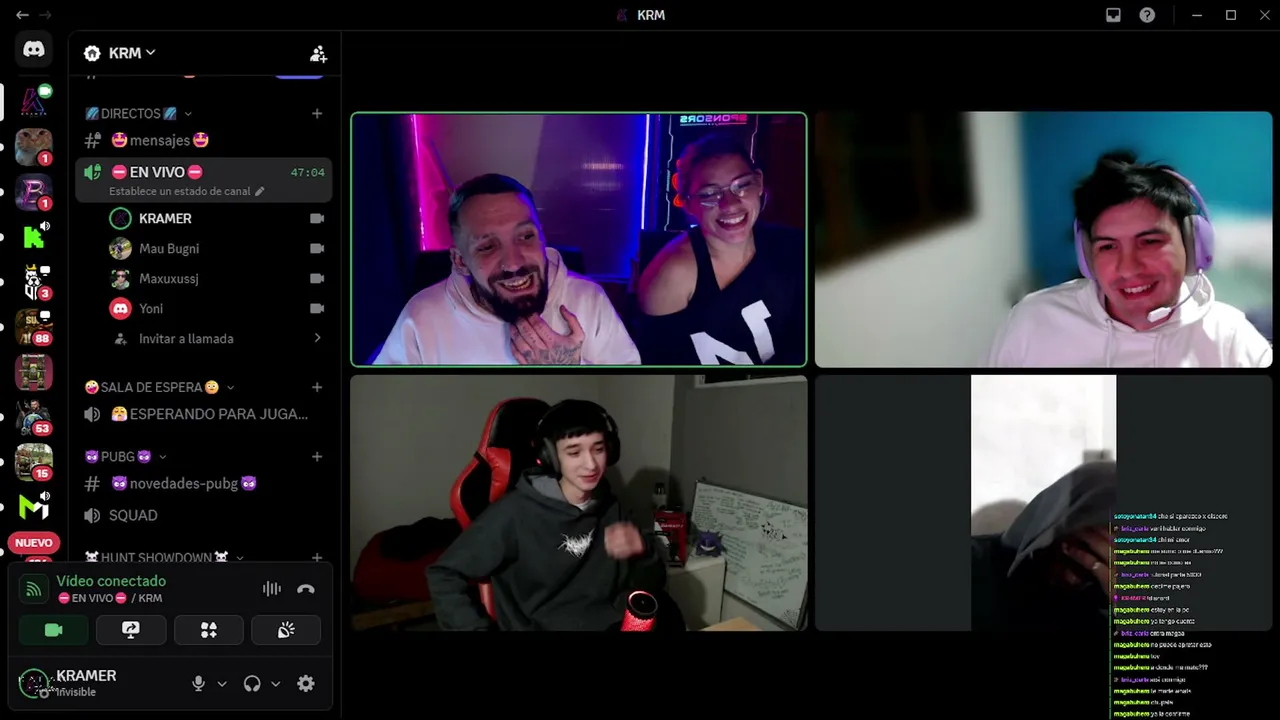Join the ESPERANDO PARA JUGA voice channel
1280x720 pixels.
coord(204,414)
